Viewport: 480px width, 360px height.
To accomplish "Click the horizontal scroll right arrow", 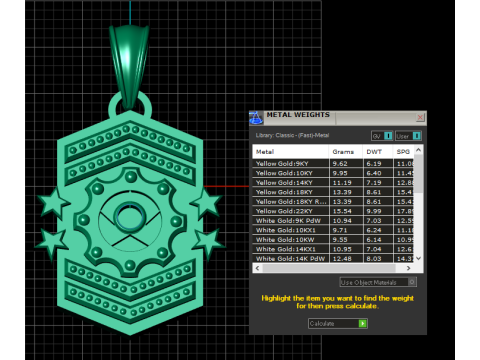I will [408, 268].
